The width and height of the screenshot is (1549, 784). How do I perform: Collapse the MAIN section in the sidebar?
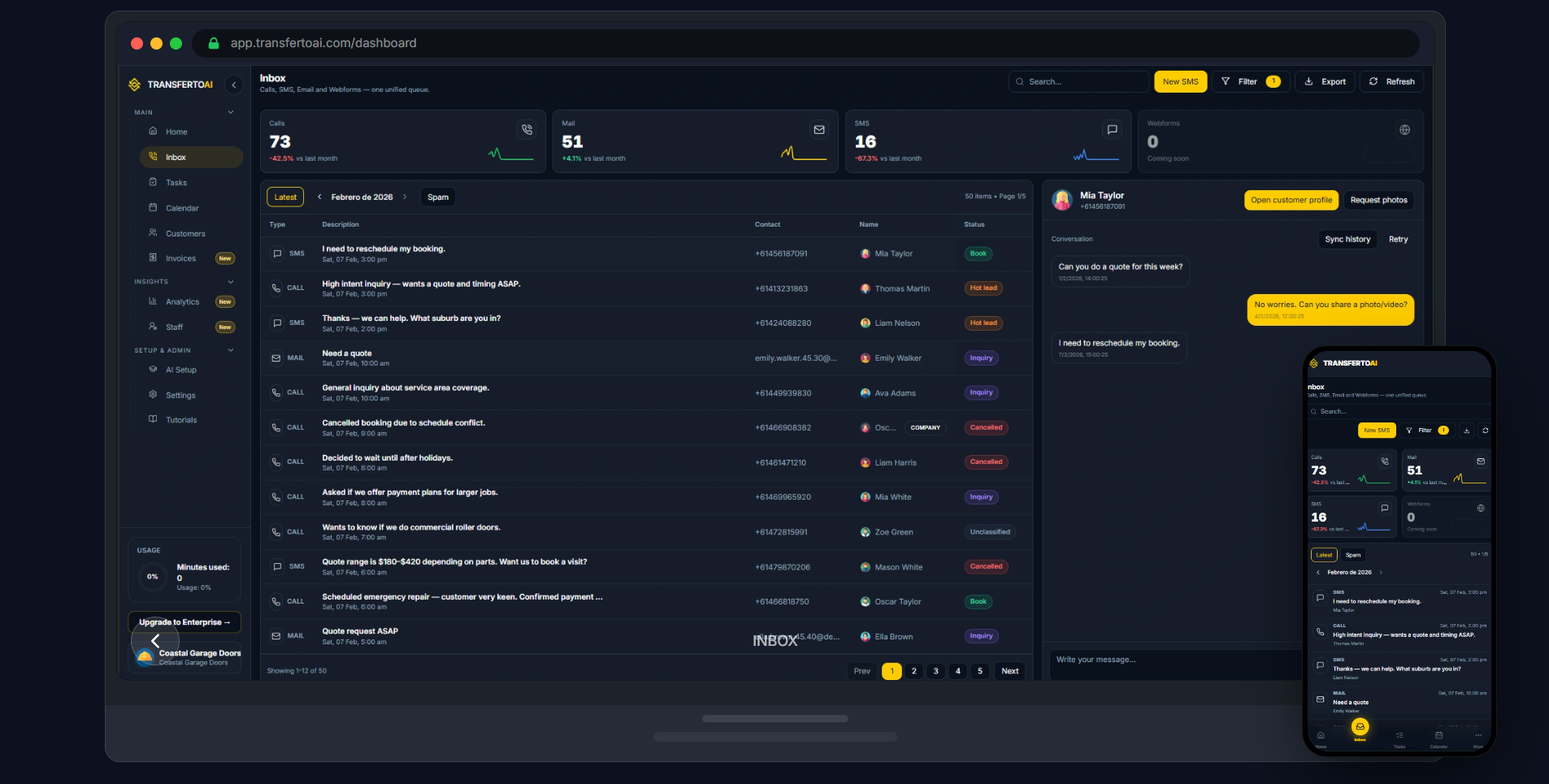[231, 112]
